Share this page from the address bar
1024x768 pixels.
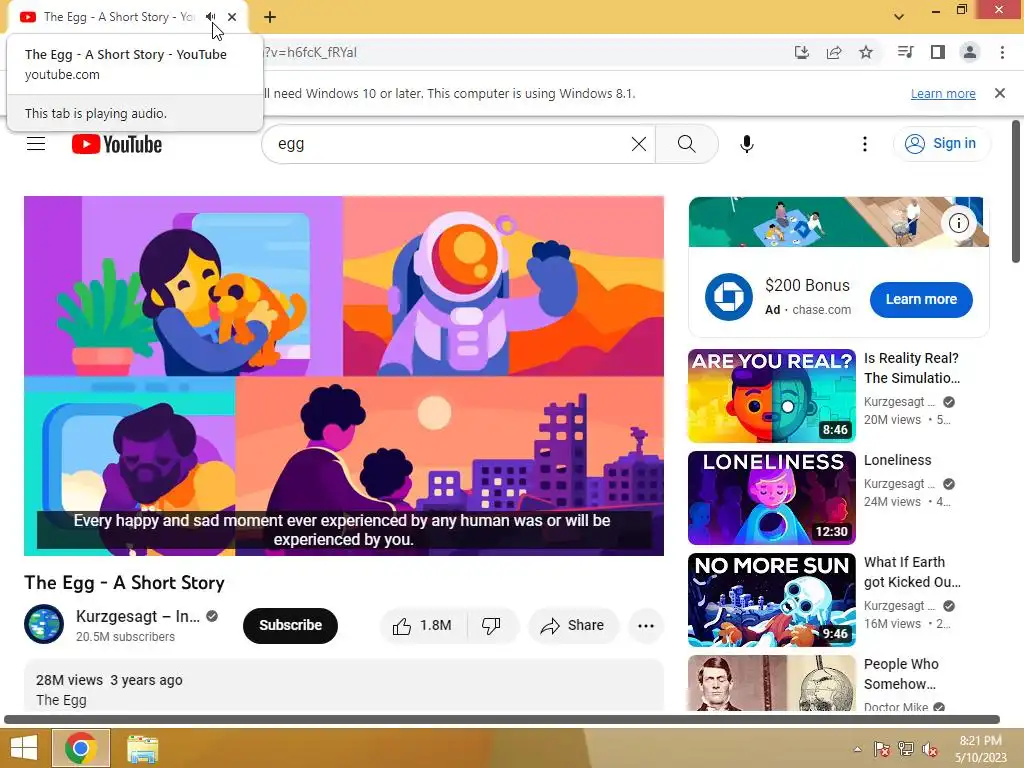[834, 52]
